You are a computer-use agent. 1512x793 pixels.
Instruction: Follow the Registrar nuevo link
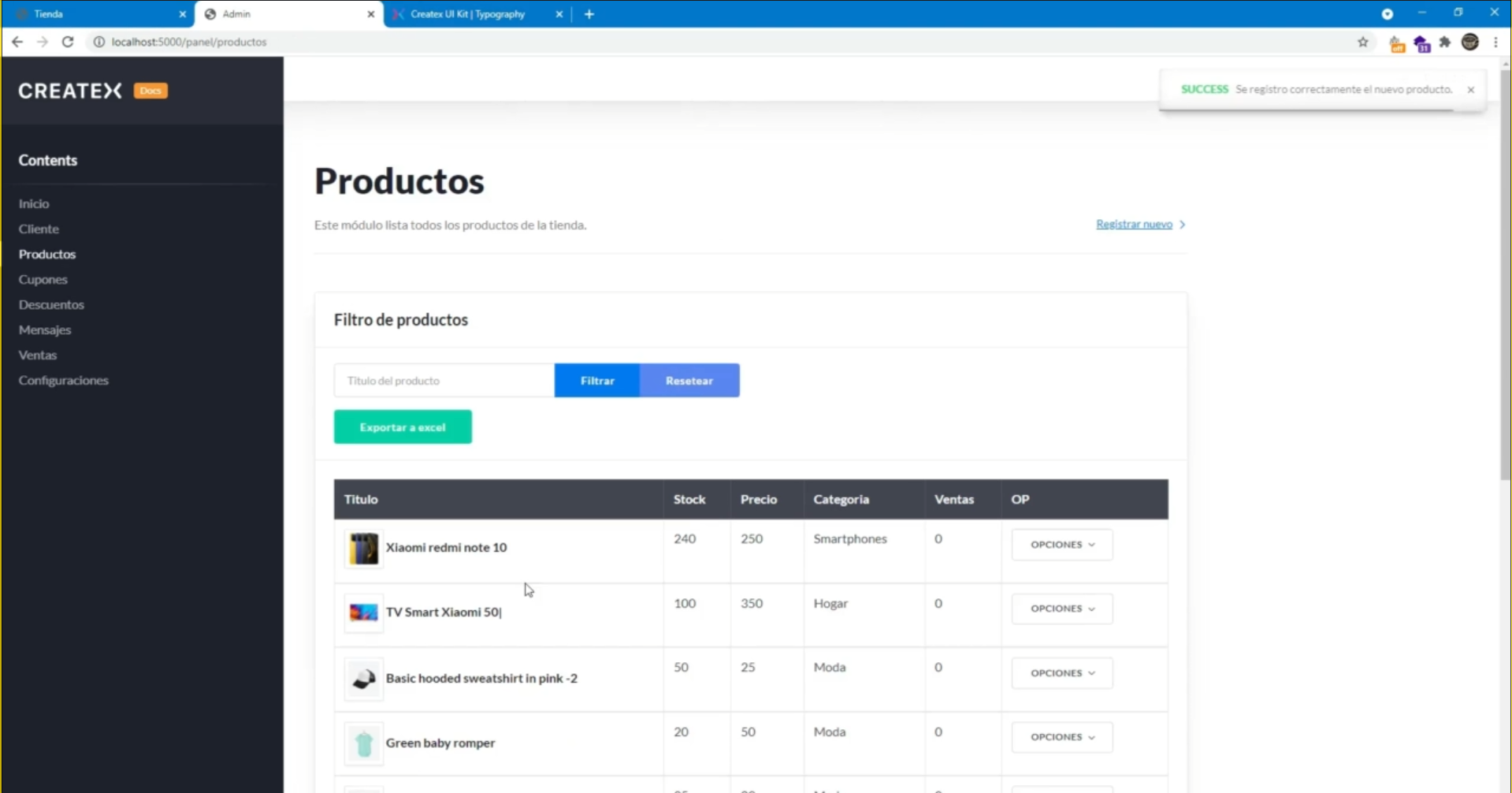click(x=1134, y=225)
